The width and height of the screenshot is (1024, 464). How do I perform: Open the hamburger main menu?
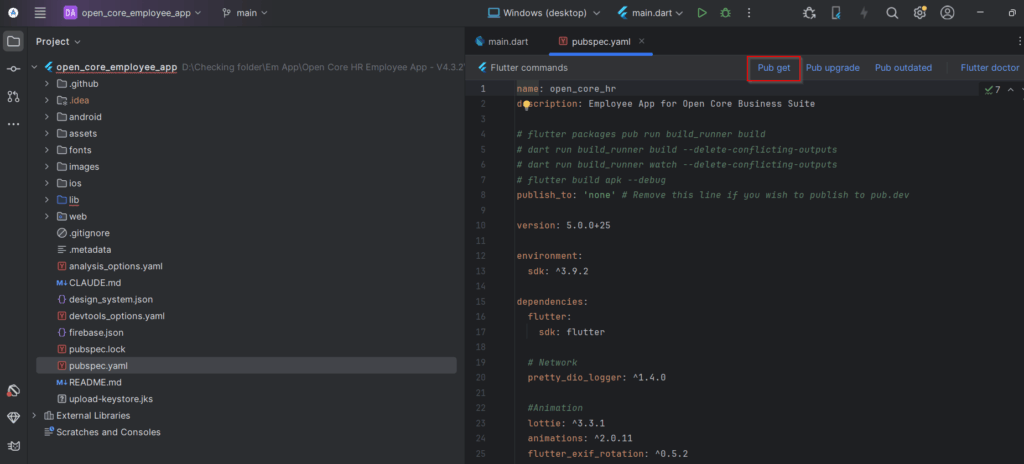click(40, 13)
